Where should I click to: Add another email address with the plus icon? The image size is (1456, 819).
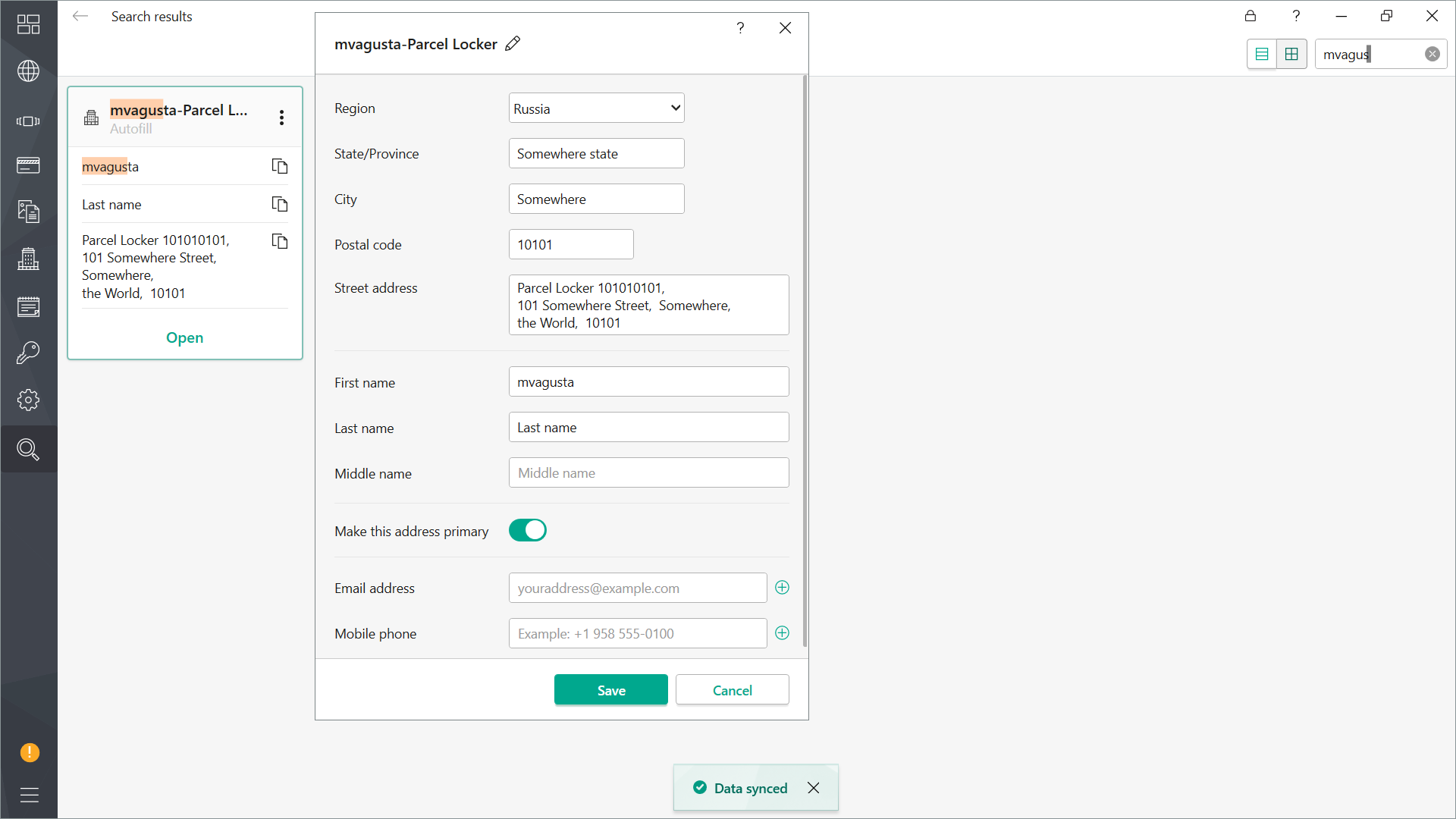click(x=782, y=588)
